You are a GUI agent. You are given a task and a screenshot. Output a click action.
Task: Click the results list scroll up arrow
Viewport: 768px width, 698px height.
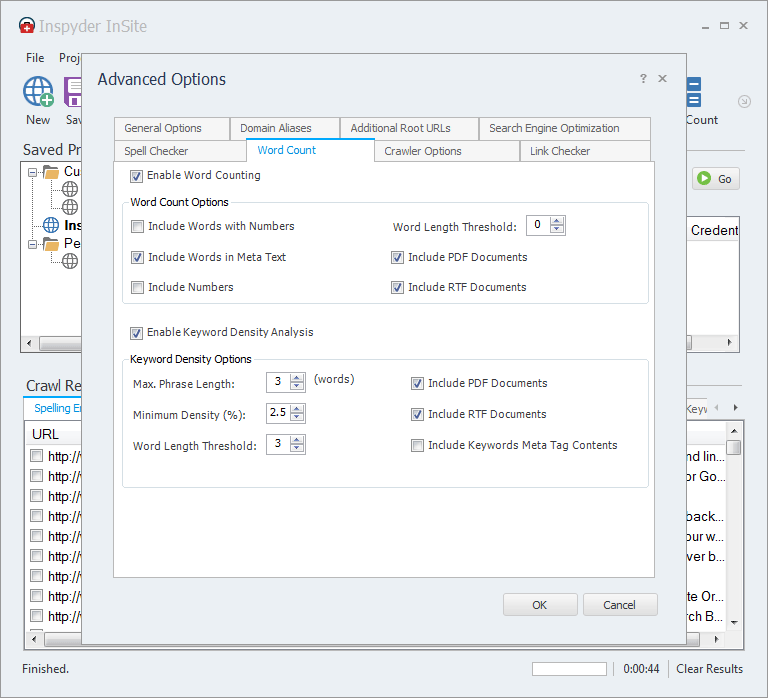[x=734, y=431]
